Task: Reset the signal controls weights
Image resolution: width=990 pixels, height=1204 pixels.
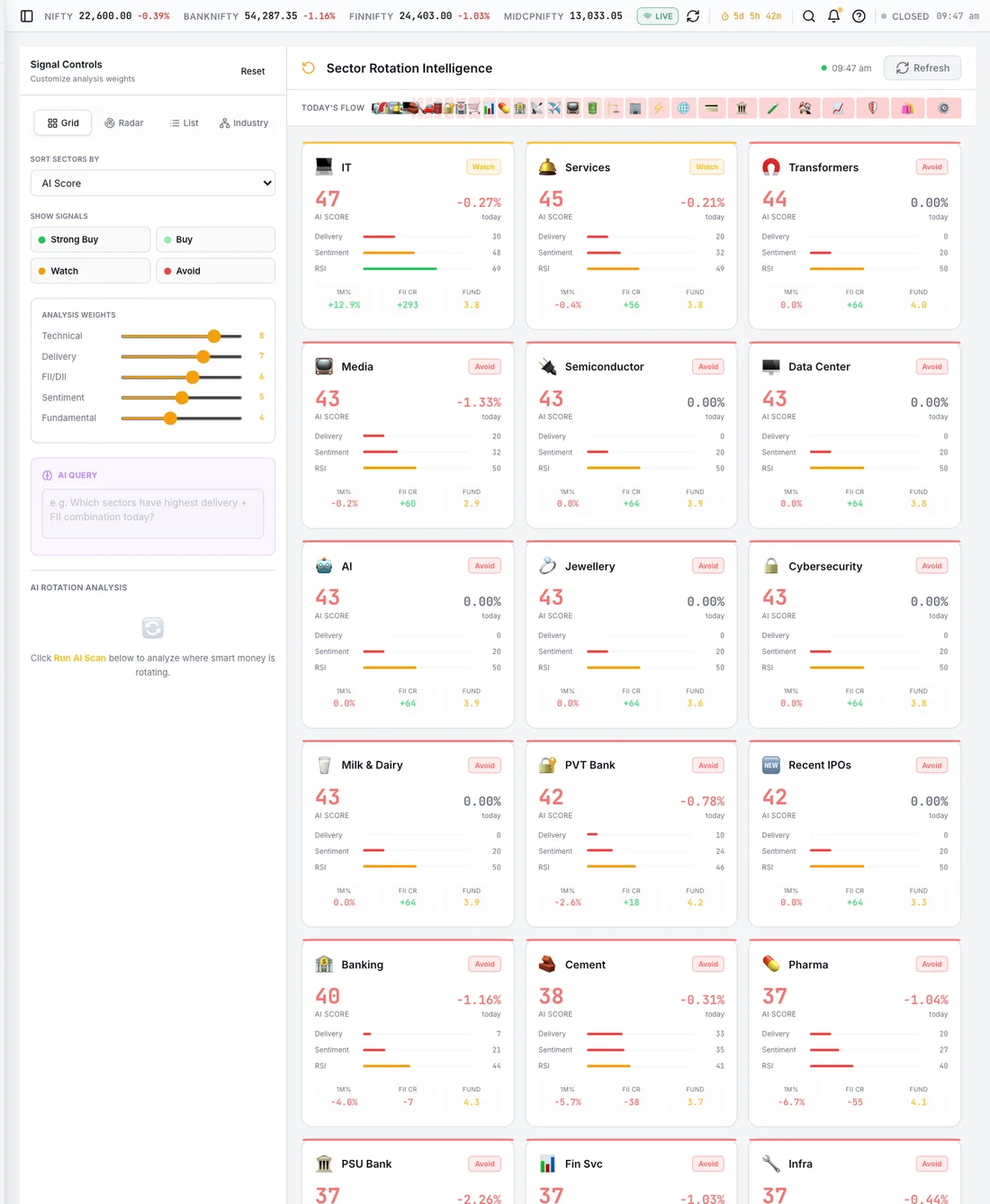Action: click(x=253, y=71)
